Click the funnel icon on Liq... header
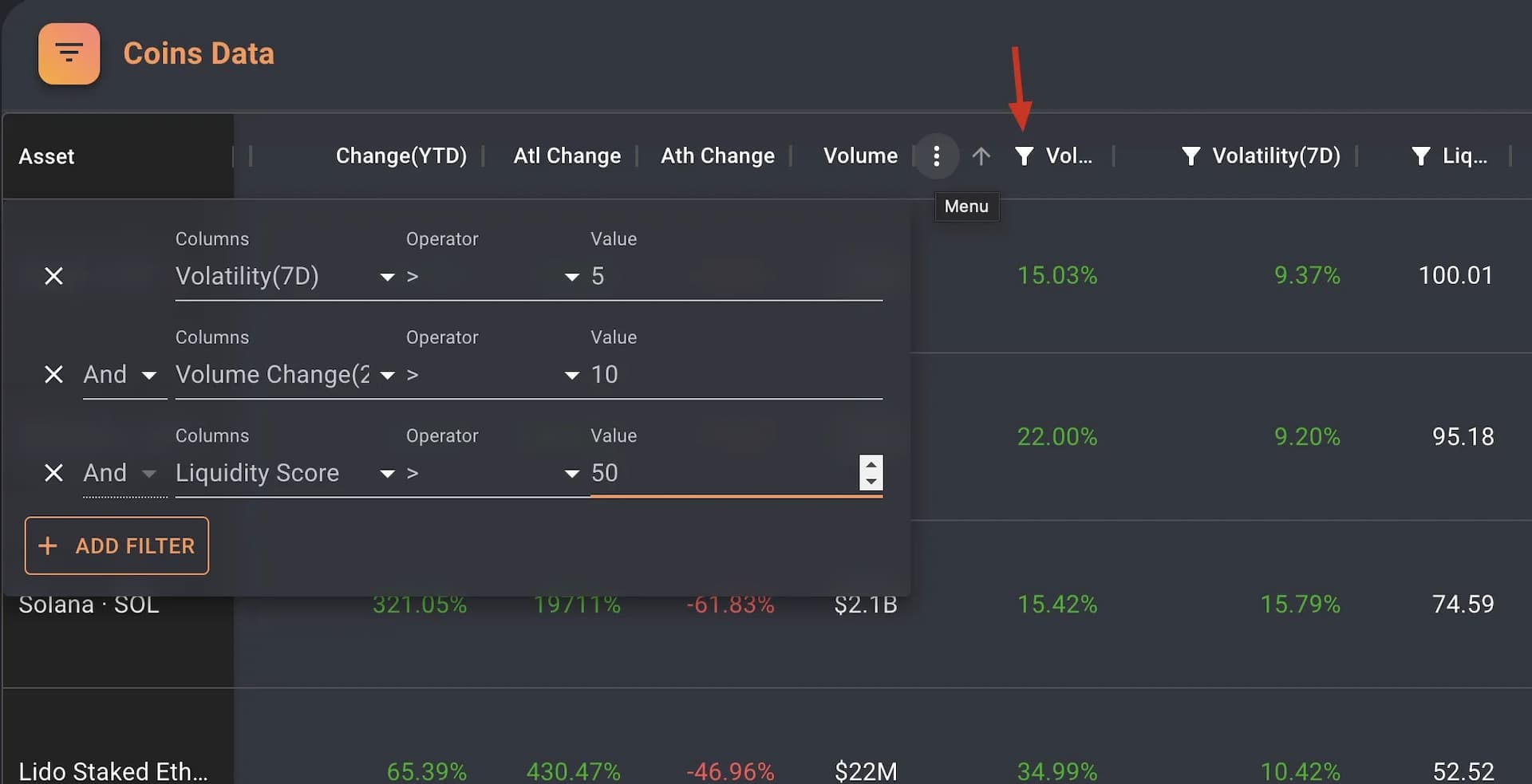The width and height of the screenshot is (1532, 784). (1420, 156)
